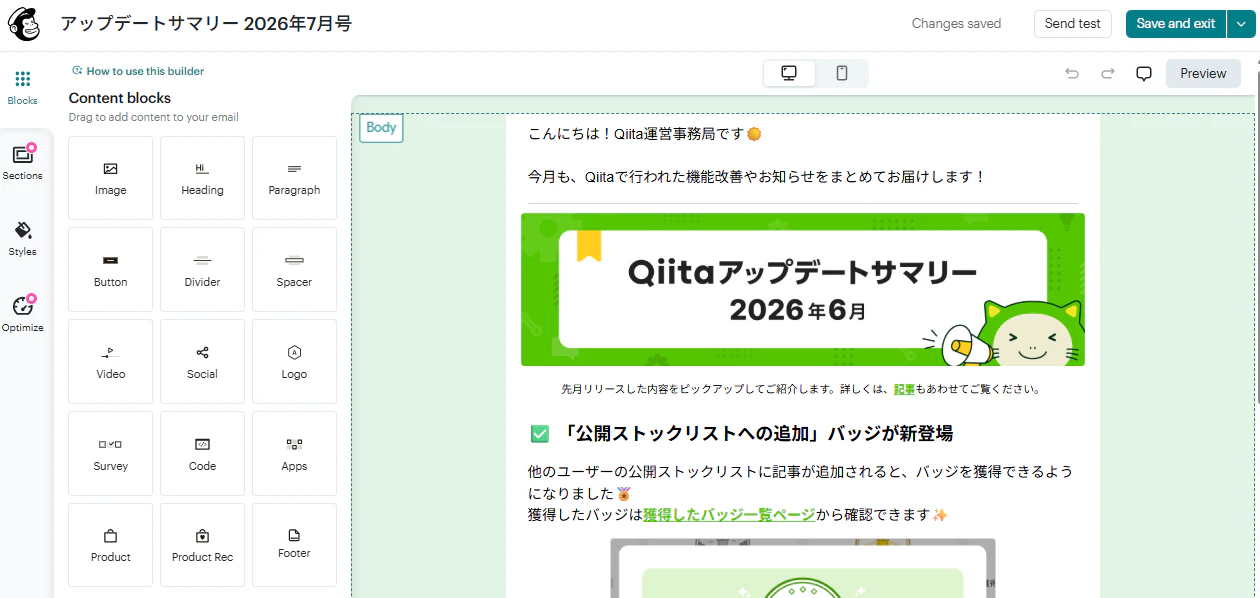The height and width of the screenshot is (598, 1260).
Task: Choose the Code content block
Action: [x=202, y=454]
